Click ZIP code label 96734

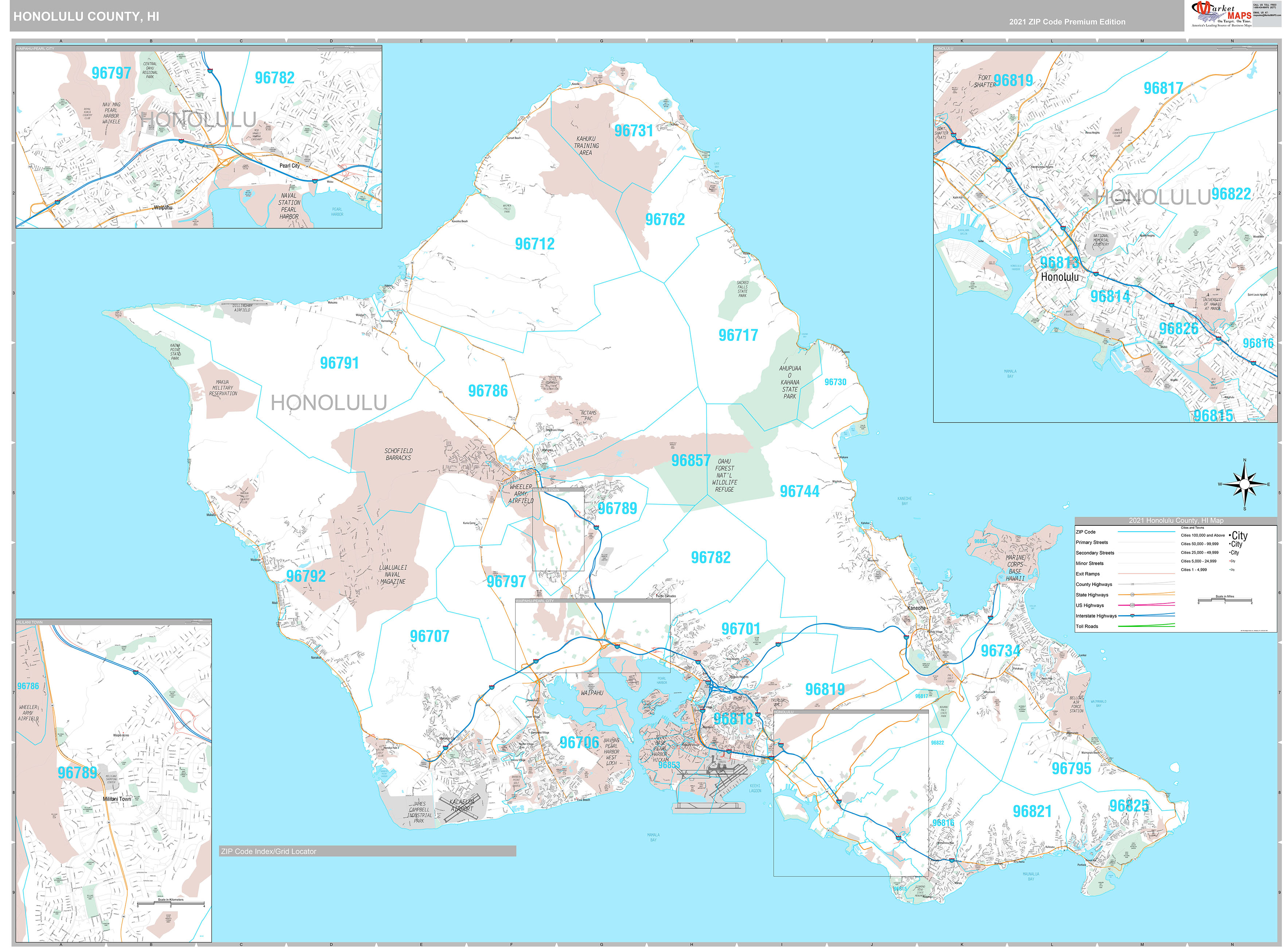(1001, 651)
